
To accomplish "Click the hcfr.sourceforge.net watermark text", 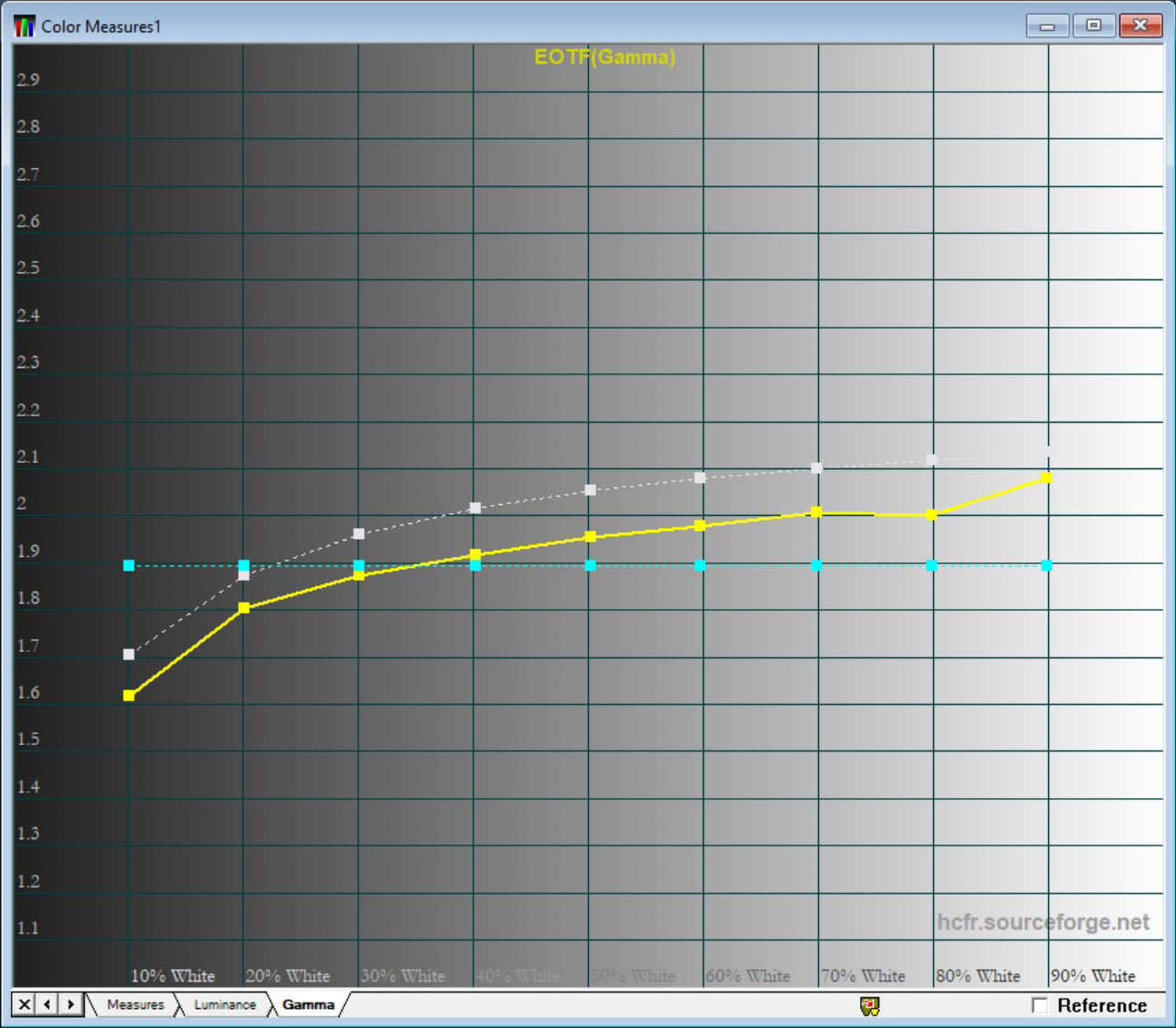I will (x=1042, y=922).
